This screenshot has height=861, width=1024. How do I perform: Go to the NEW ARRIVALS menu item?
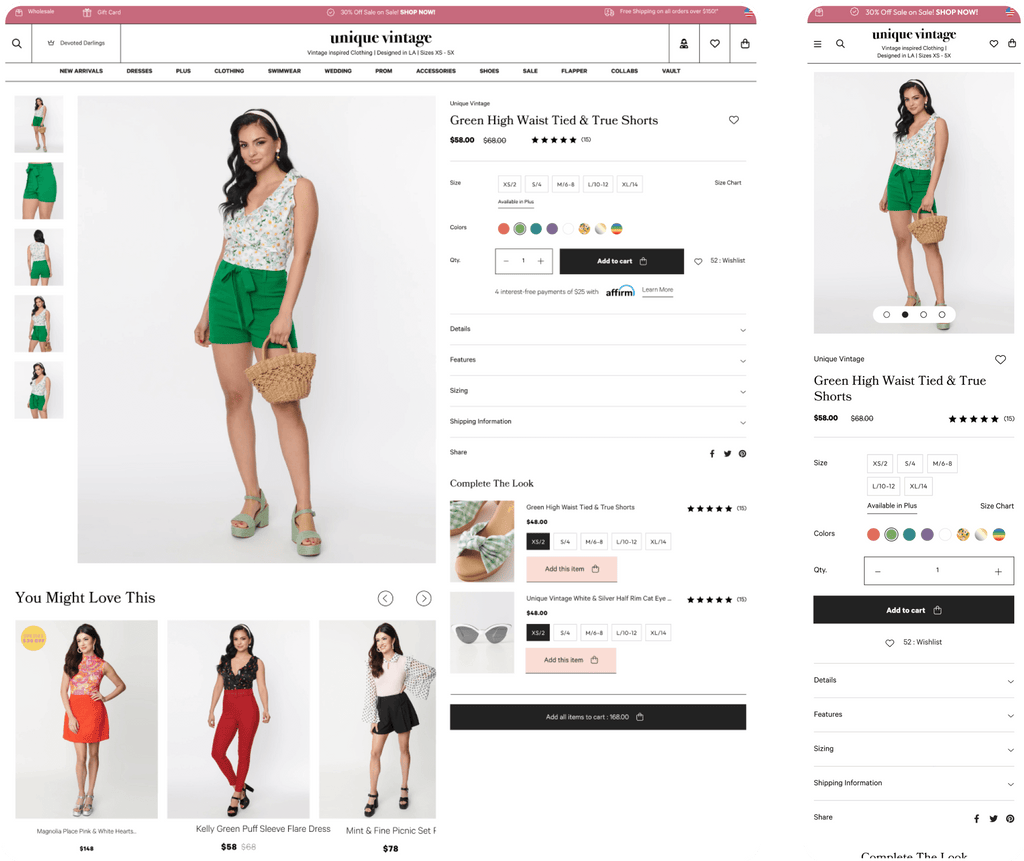[81, 71]
